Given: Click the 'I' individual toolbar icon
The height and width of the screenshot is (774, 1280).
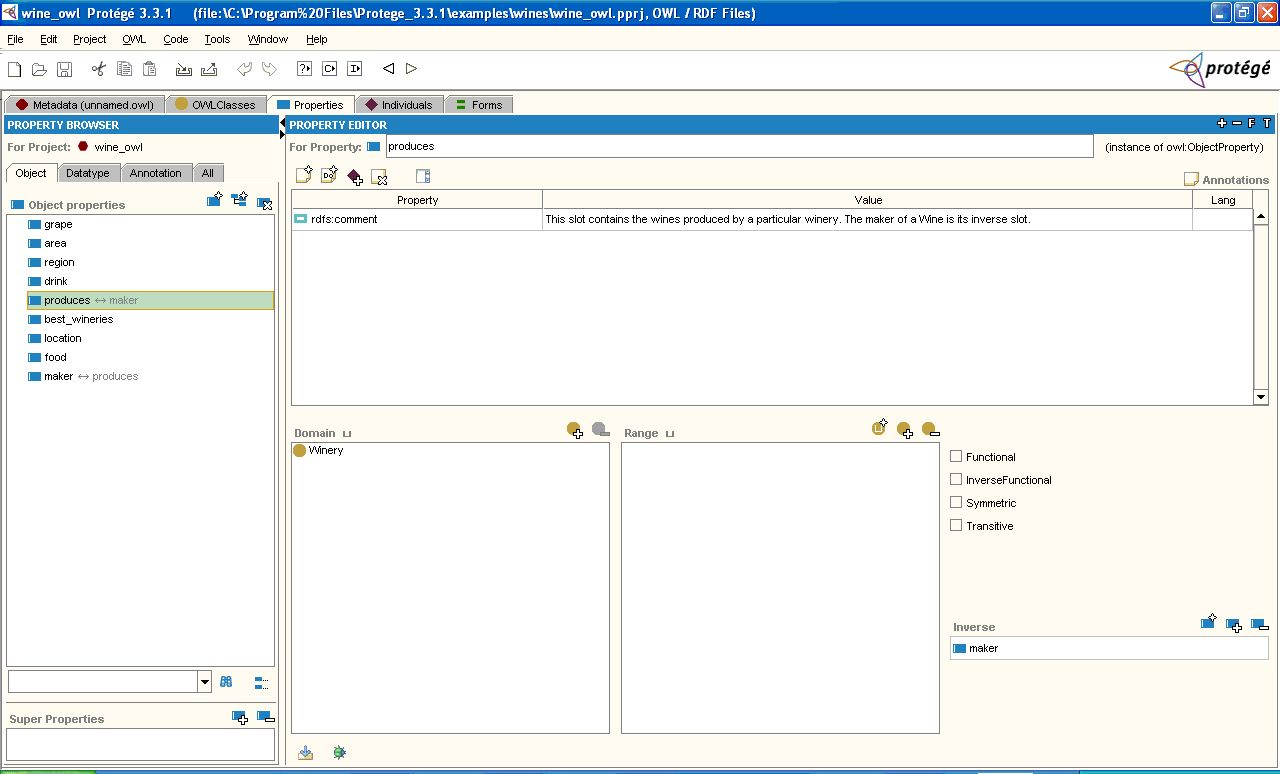Looking at the screenshot, I should tap(354, 69).
